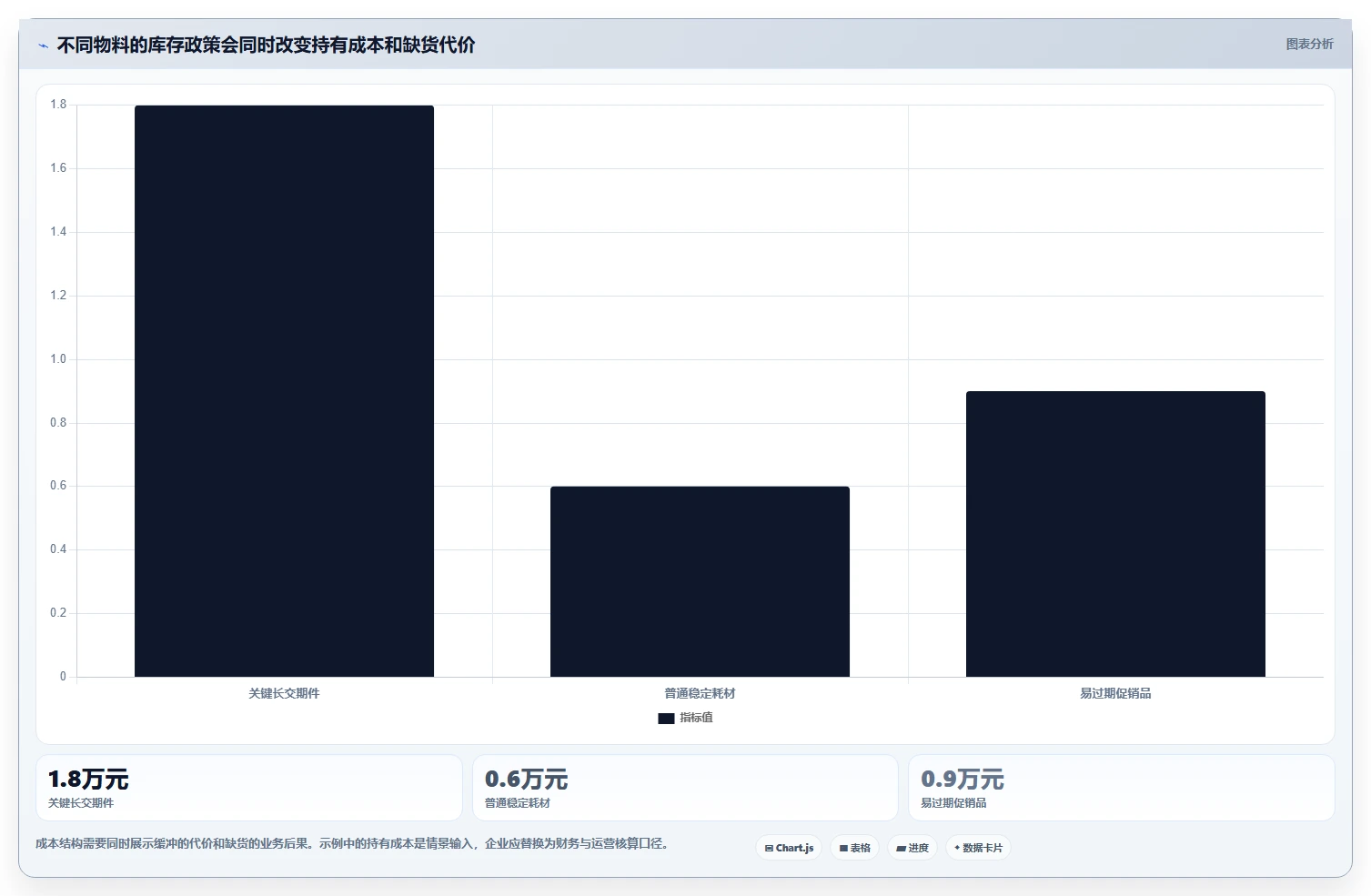
Task: Click the 易过期促销品 bar in chart
Action: tap(1115, 534)
